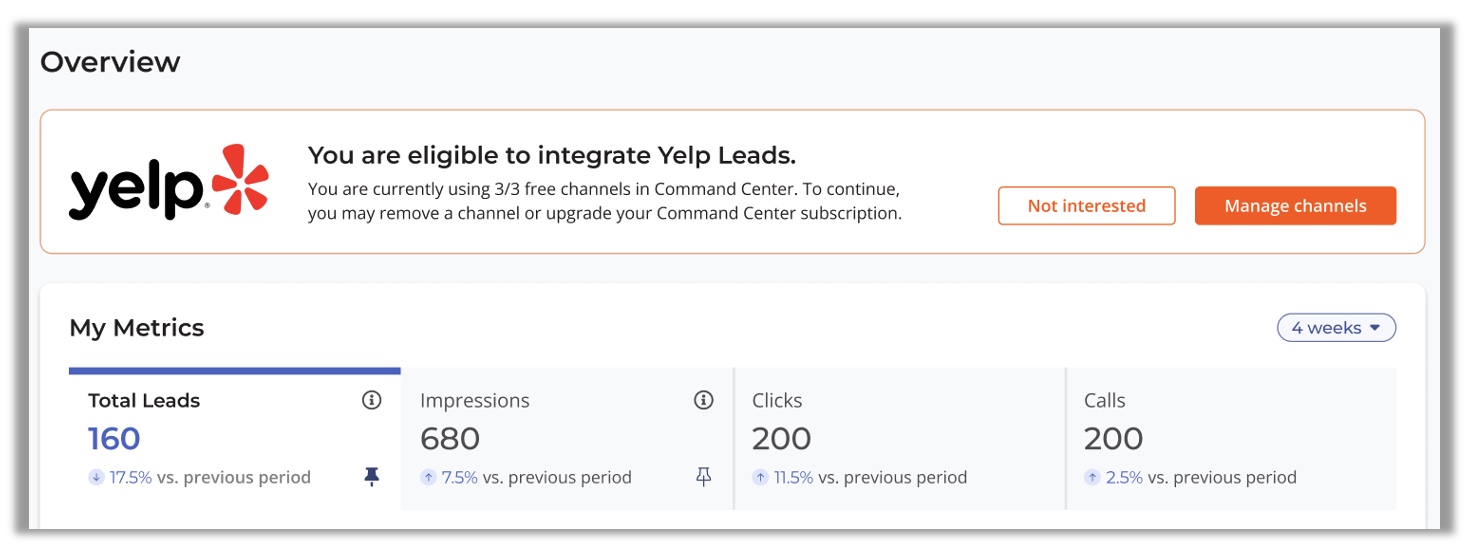
Task: Click the up arrow beside 11.5%
Action: [x=760, y=478]
